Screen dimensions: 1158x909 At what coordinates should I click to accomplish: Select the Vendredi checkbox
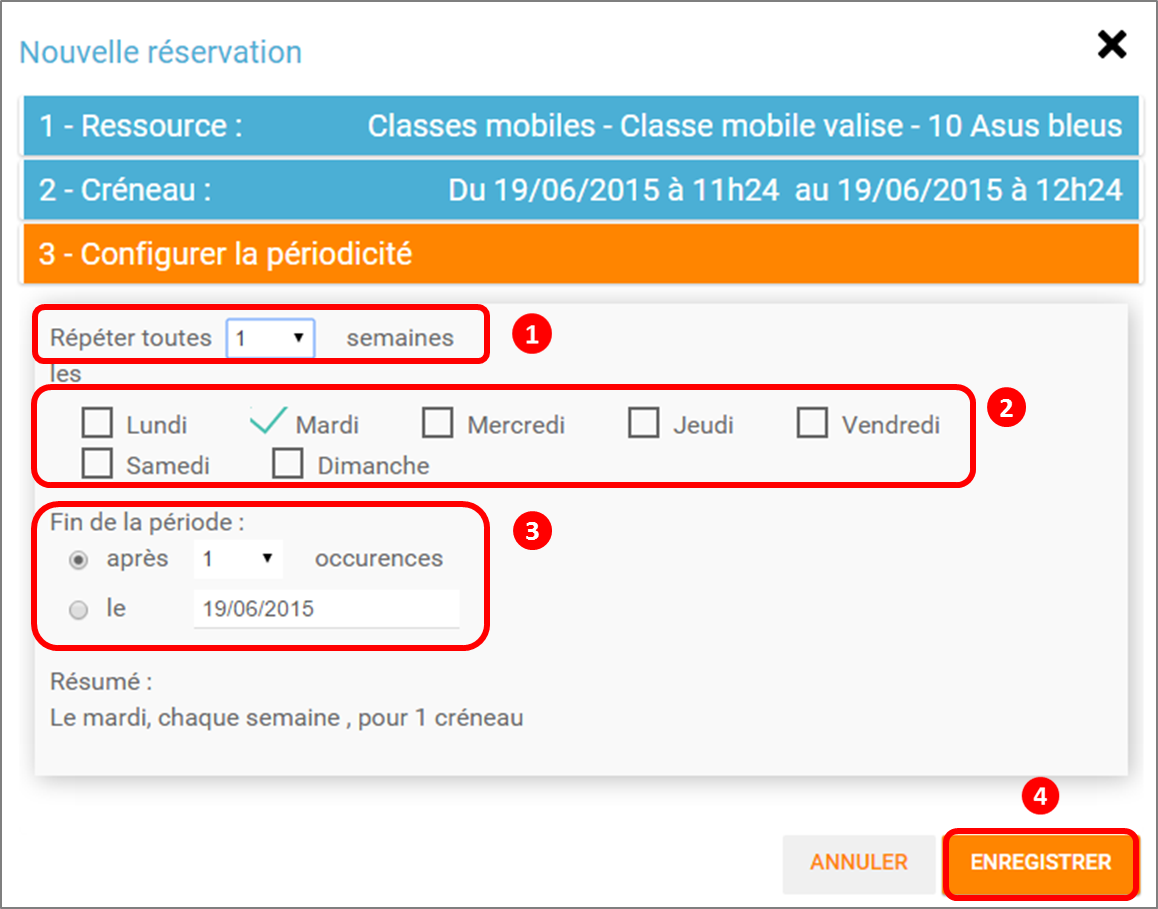[813, 423]
